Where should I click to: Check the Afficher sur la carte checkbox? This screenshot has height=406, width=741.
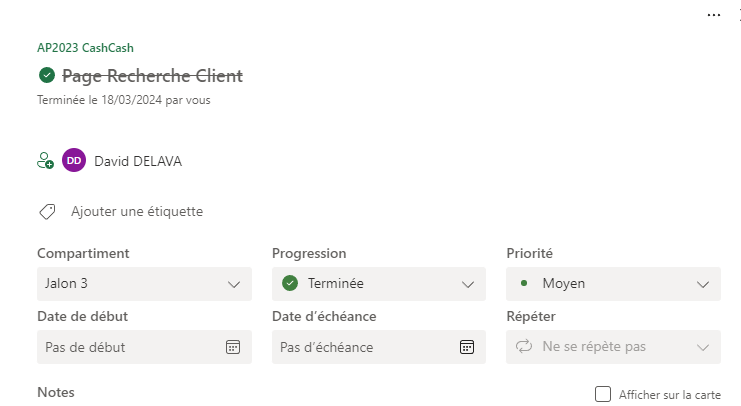[602, 394]
